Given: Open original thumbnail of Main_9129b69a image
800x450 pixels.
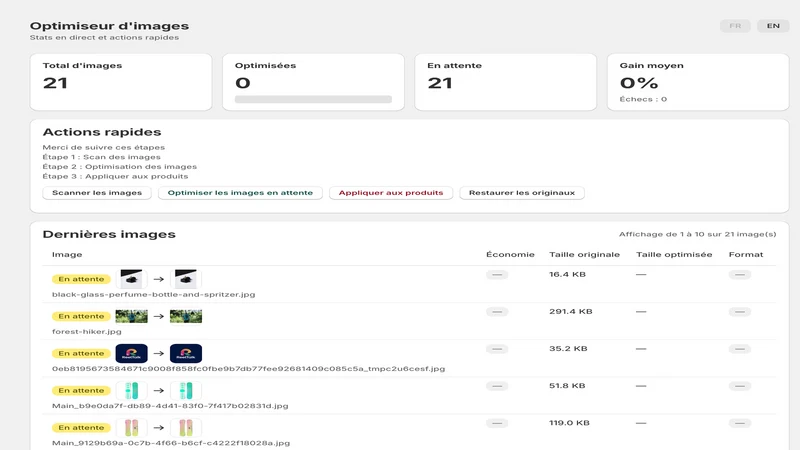Looking at the screenshot, I should (132, 428).
